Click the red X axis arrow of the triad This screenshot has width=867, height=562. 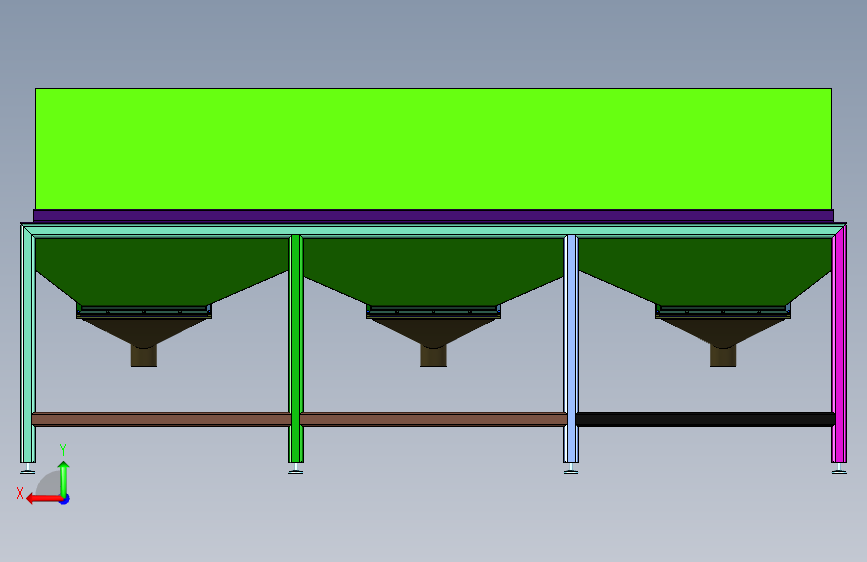[x=43, y=499]
